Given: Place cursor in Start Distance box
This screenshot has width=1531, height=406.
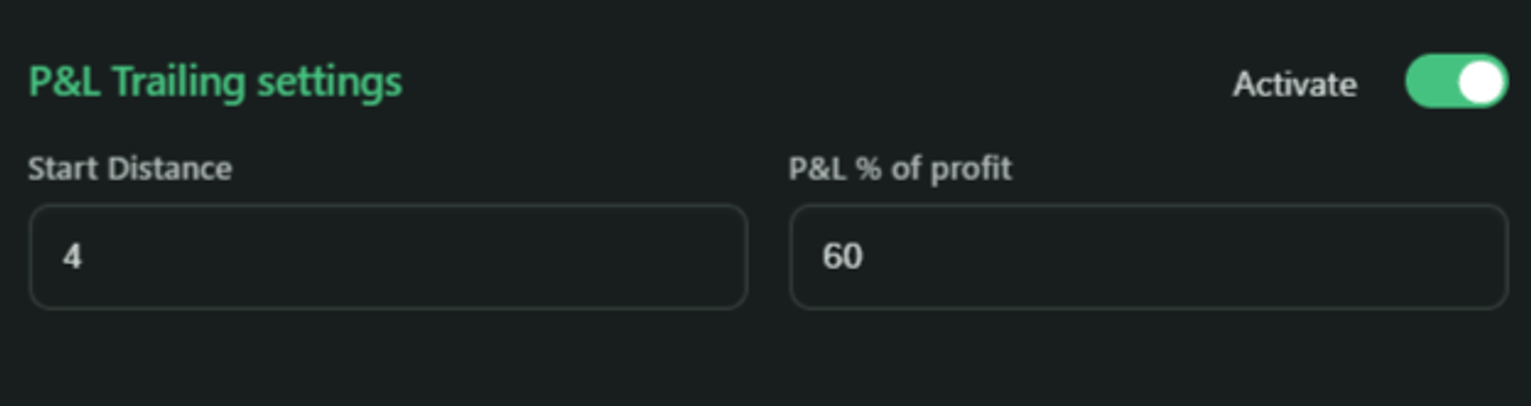Looking at the screenshot, I should click(388, 257).
